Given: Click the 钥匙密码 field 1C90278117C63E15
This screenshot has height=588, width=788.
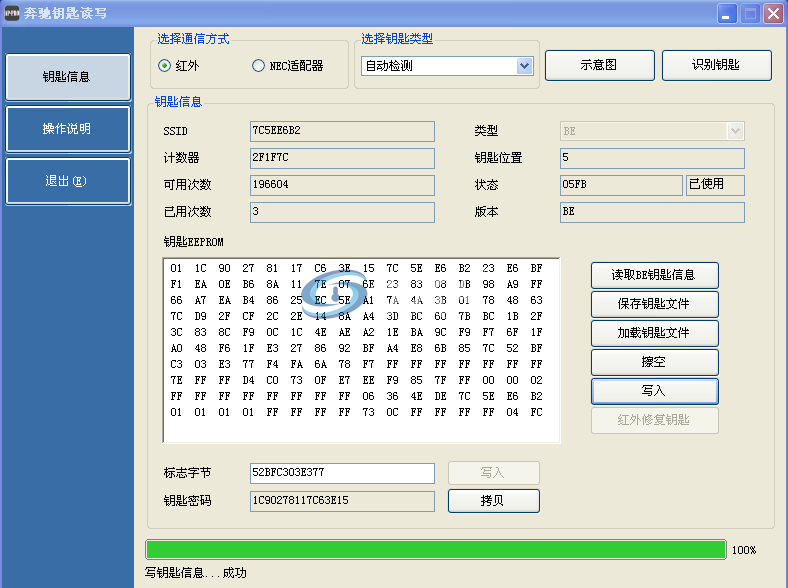Looking at the screenshot, I should point(342,501).
